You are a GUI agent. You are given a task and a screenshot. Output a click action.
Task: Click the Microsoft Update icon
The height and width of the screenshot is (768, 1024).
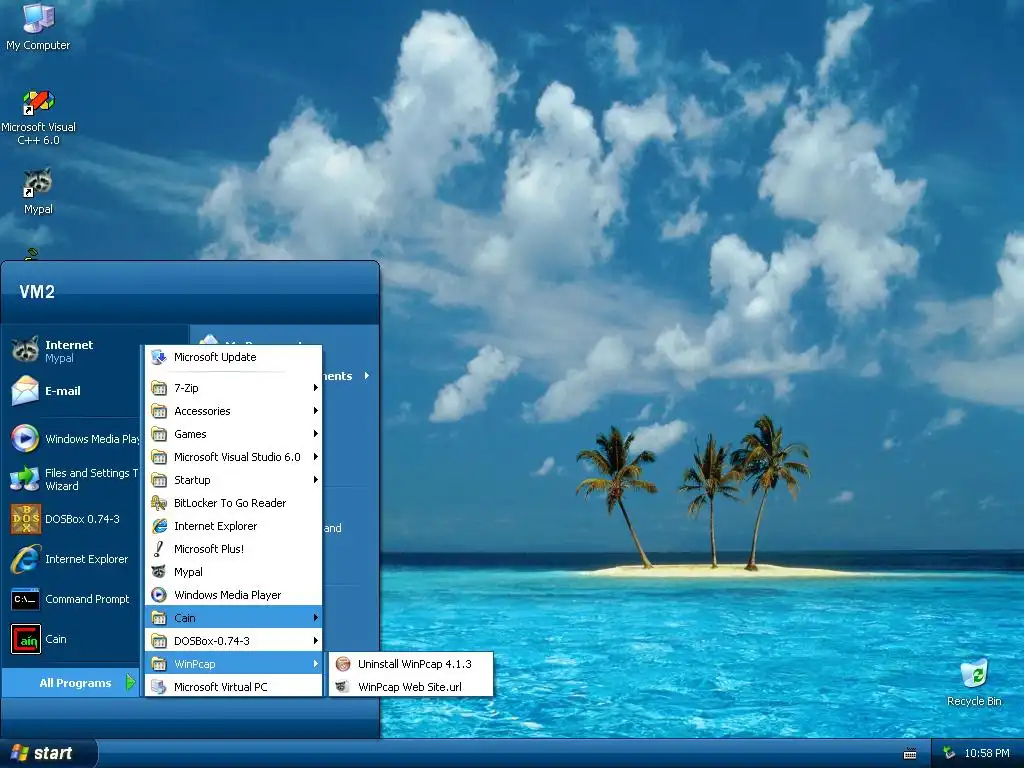[159, 357]
